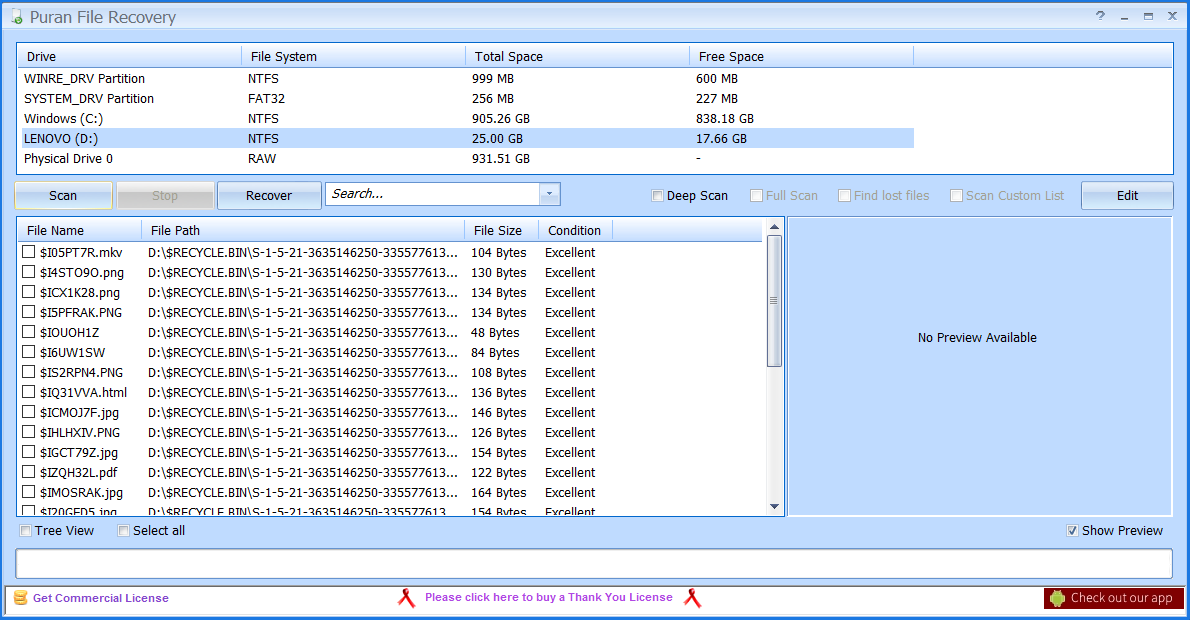Click the red ribbon icon right of Thank You text
Screen dimensions: 1190x620
tap(691, 598)
